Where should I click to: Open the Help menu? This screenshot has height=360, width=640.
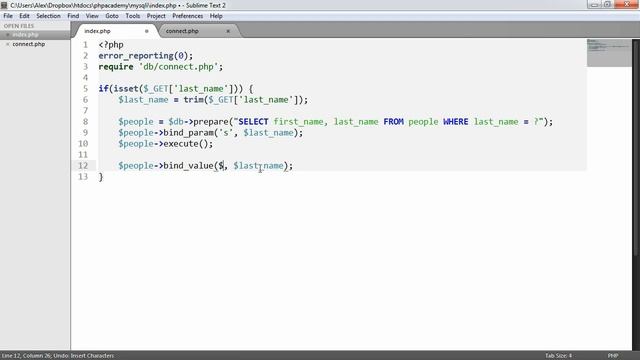point(216,16)
